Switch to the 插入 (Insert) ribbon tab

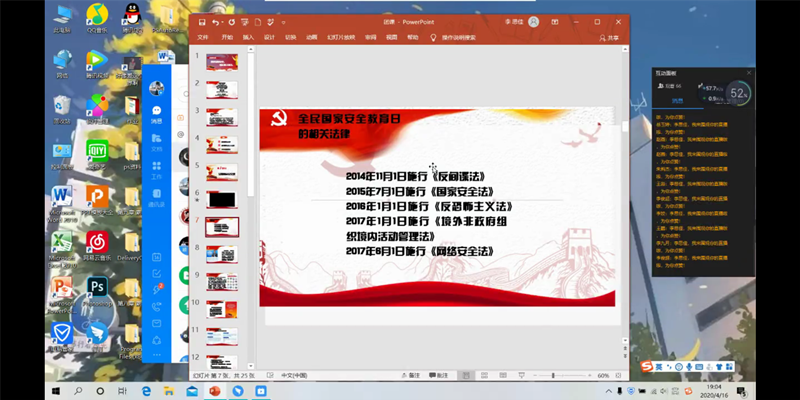tap(247, 37)
